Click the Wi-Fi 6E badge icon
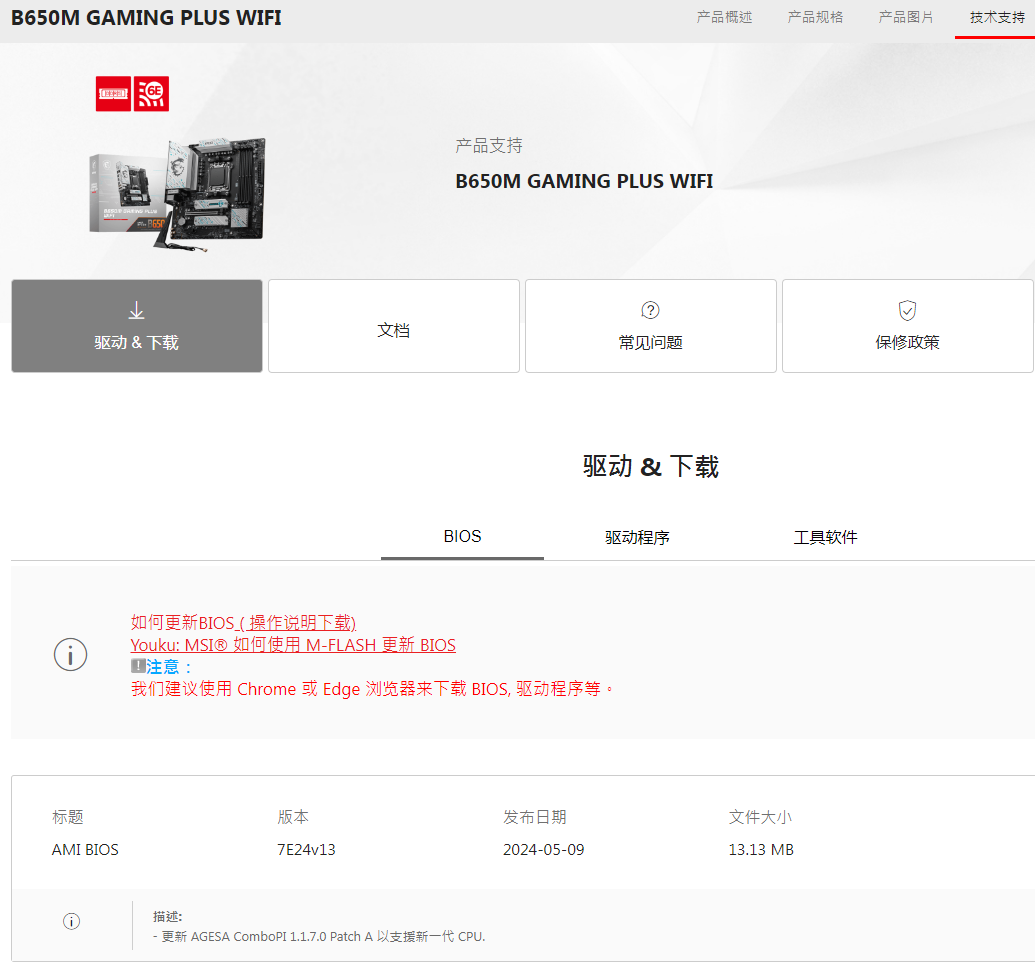Screen dimensions: 1035x962 click(x=151, y=94)
